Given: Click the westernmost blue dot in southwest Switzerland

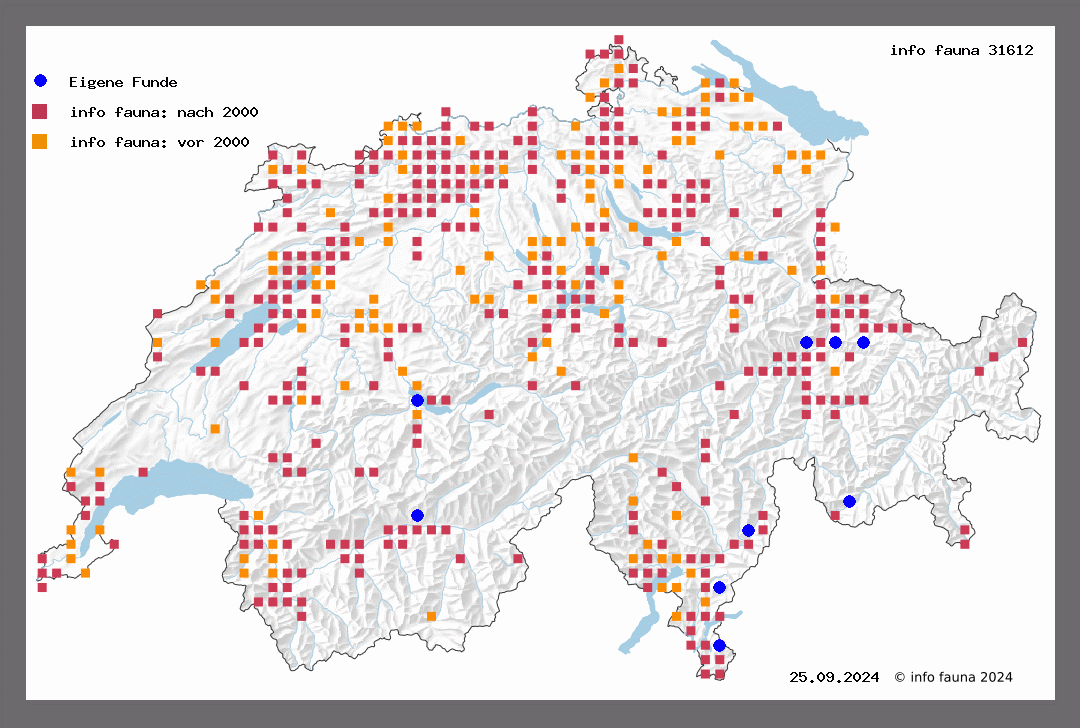Looking at the screenshot, I should click(x=417, y=515).
